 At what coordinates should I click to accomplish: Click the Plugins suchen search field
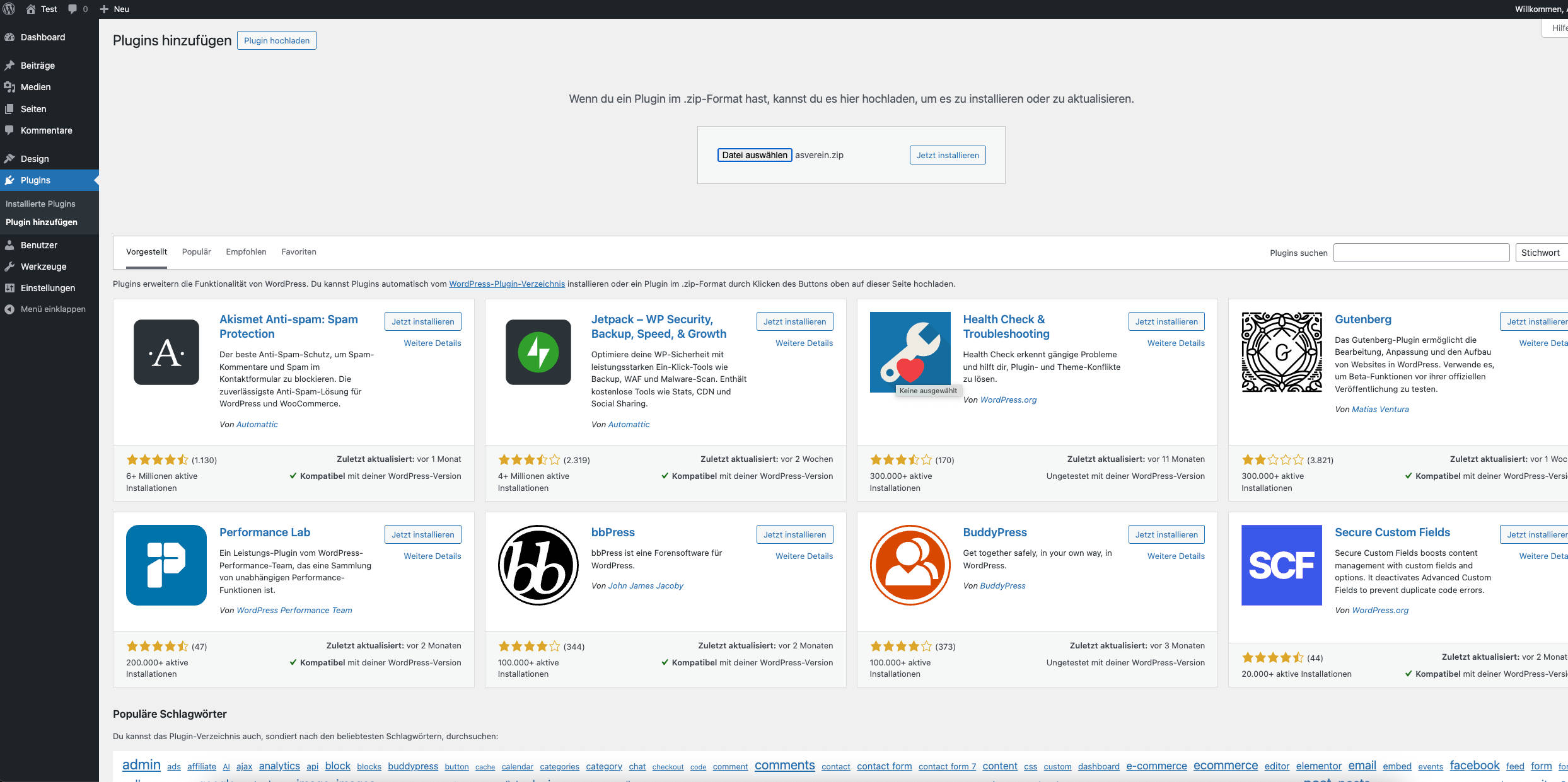click(1421, 253)
